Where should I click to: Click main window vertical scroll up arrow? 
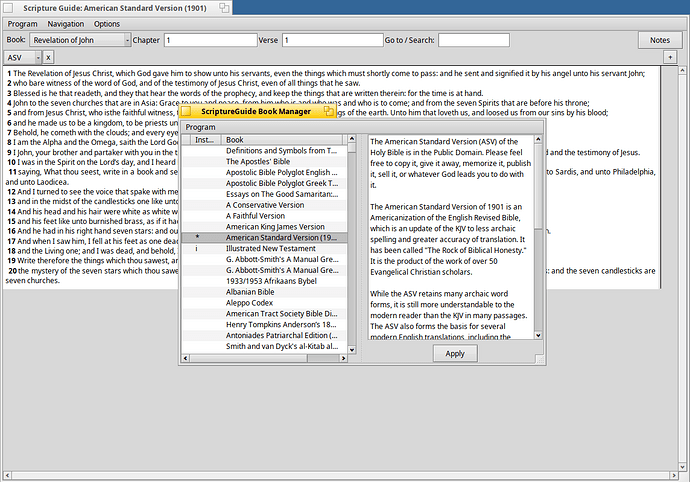point(683,70)
